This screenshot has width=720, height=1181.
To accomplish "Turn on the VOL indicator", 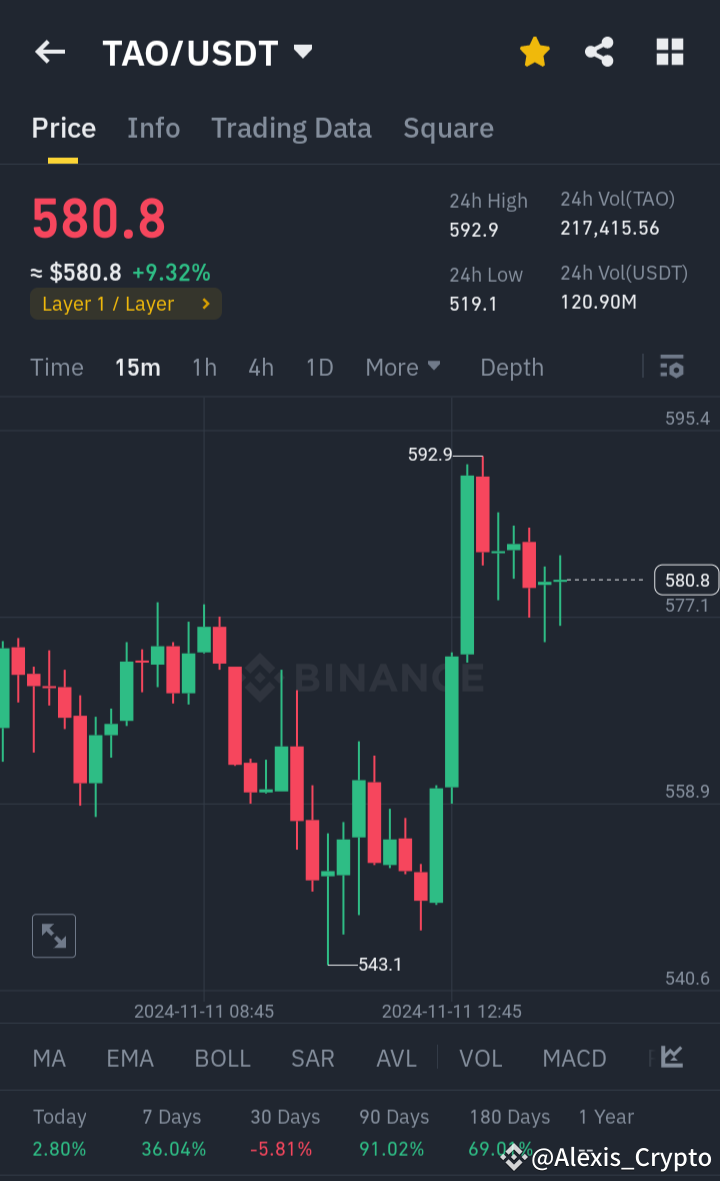I will pos(480,1057).
